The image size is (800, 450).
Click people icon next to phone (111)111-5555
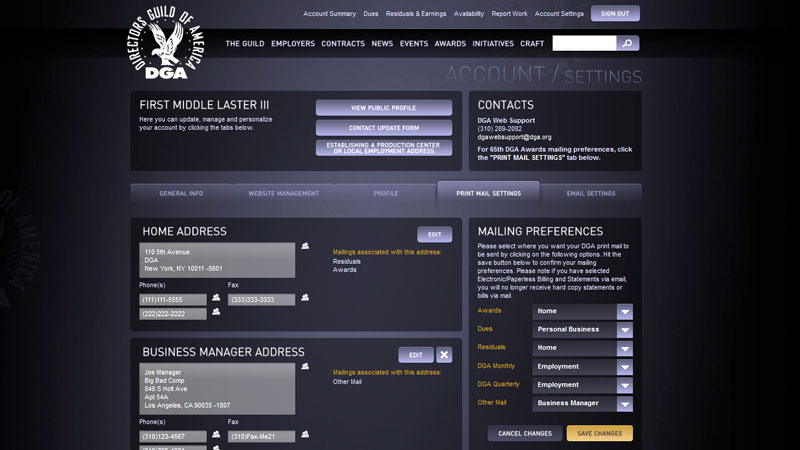(216, 298)
